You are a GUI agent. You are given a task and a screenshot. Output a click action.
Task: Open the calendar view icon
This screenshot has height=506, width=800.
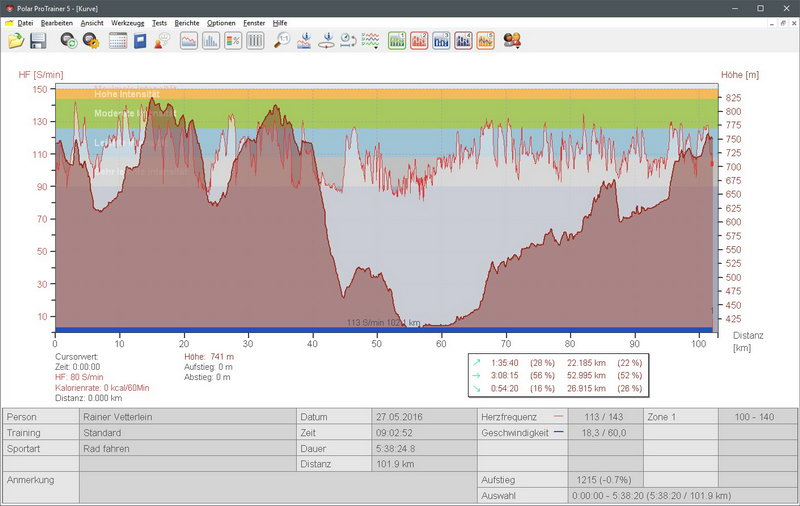tap(118, 41)
